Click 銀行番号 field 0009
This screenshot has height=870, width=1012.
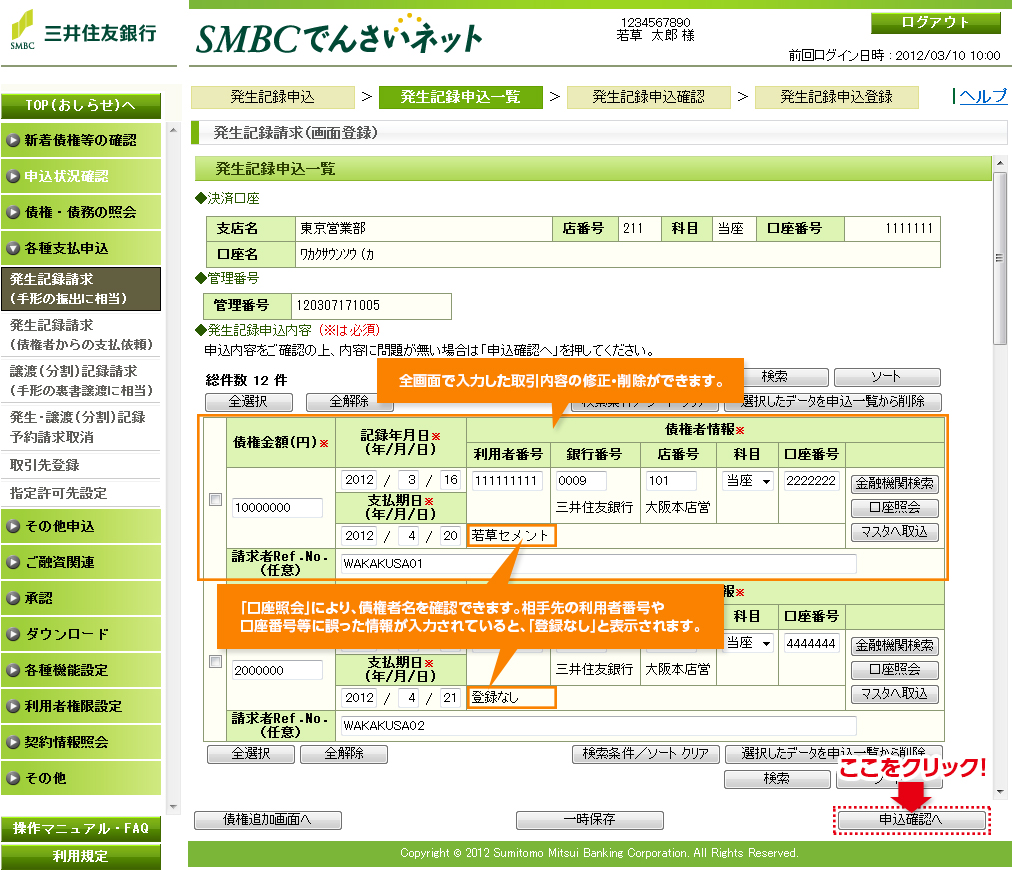(581, 481)
